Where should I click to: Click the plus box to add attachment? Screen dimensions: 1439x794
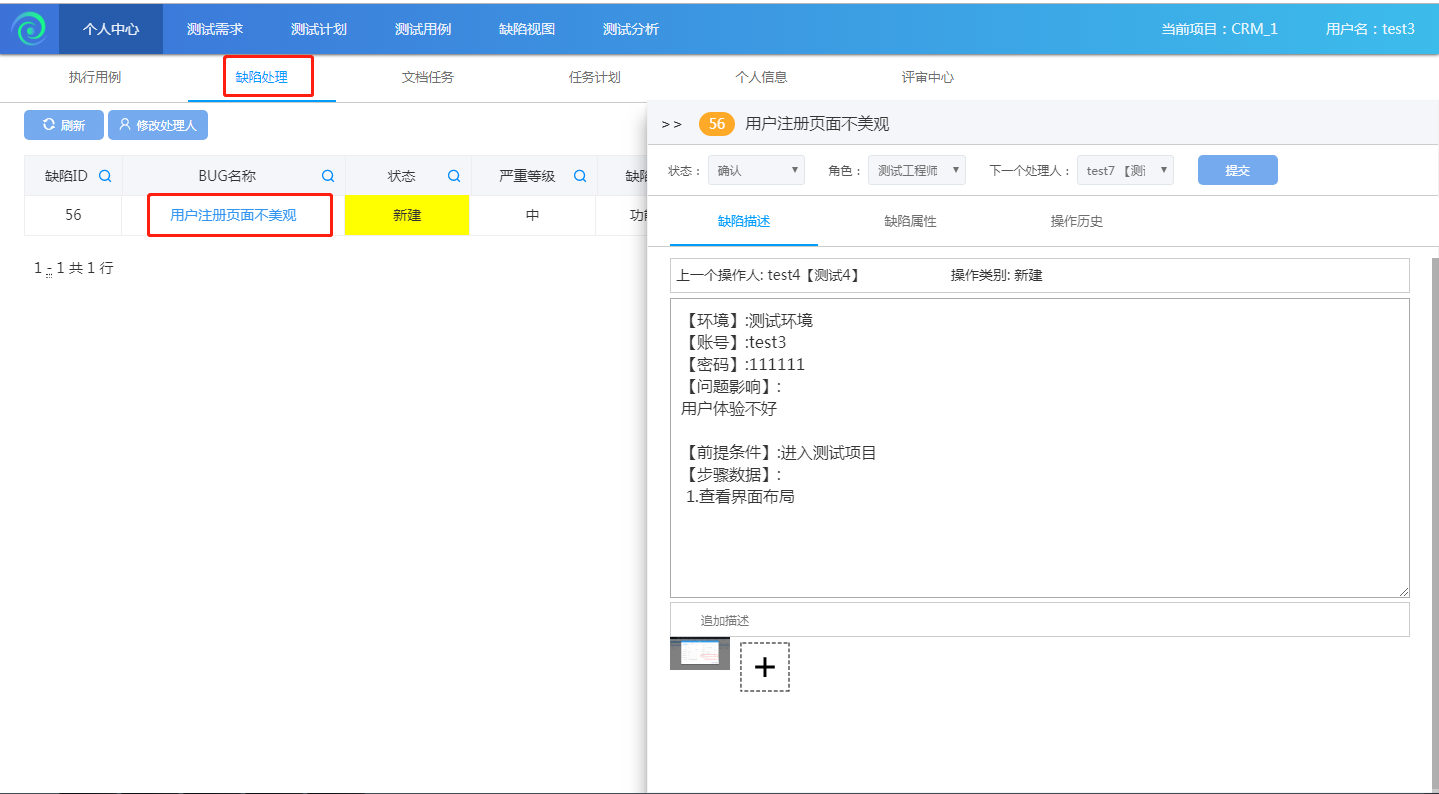(765, 667)
